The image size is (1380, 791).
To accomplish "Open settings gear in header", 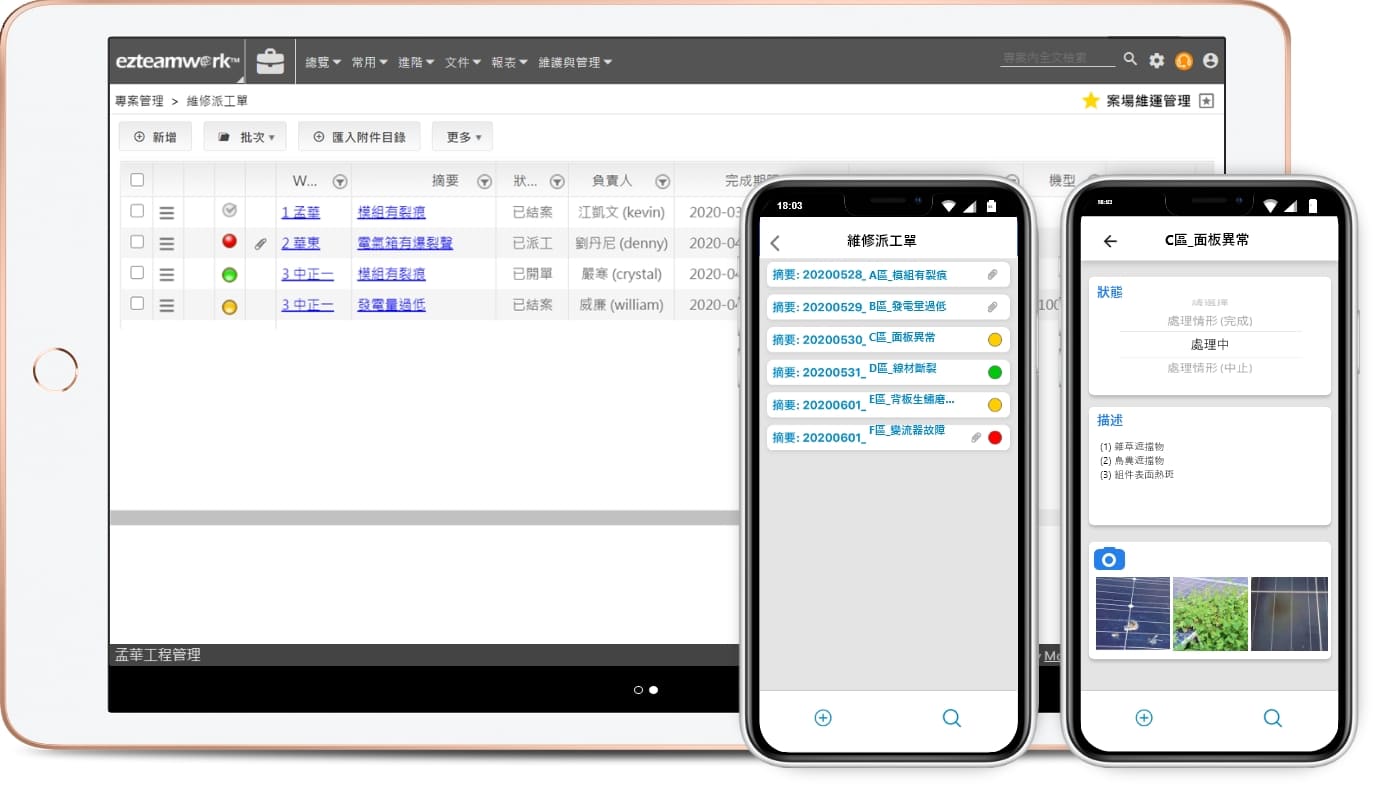I will tap(1157, 61).
